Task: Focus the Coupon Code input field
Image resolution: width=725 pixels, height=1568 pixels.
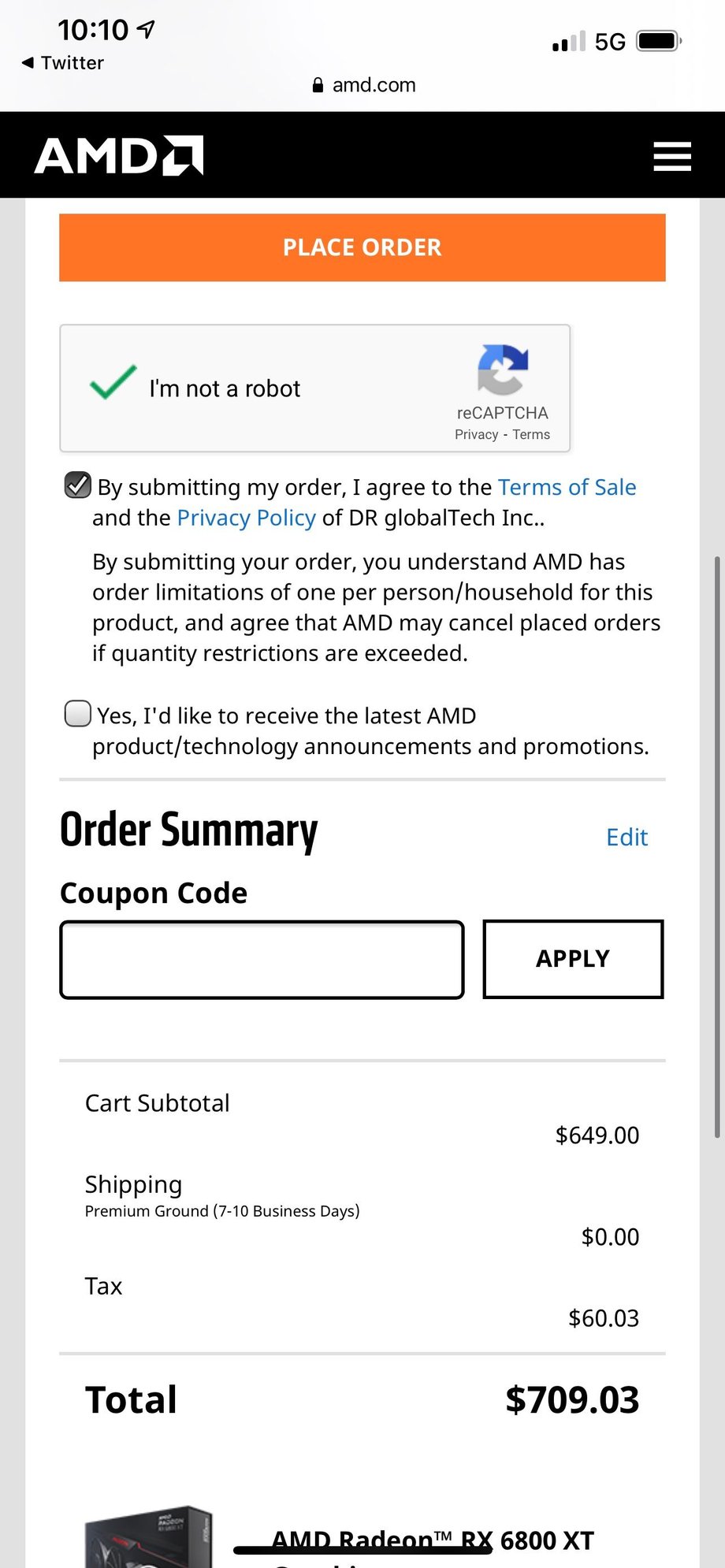Action: point(262,959)
